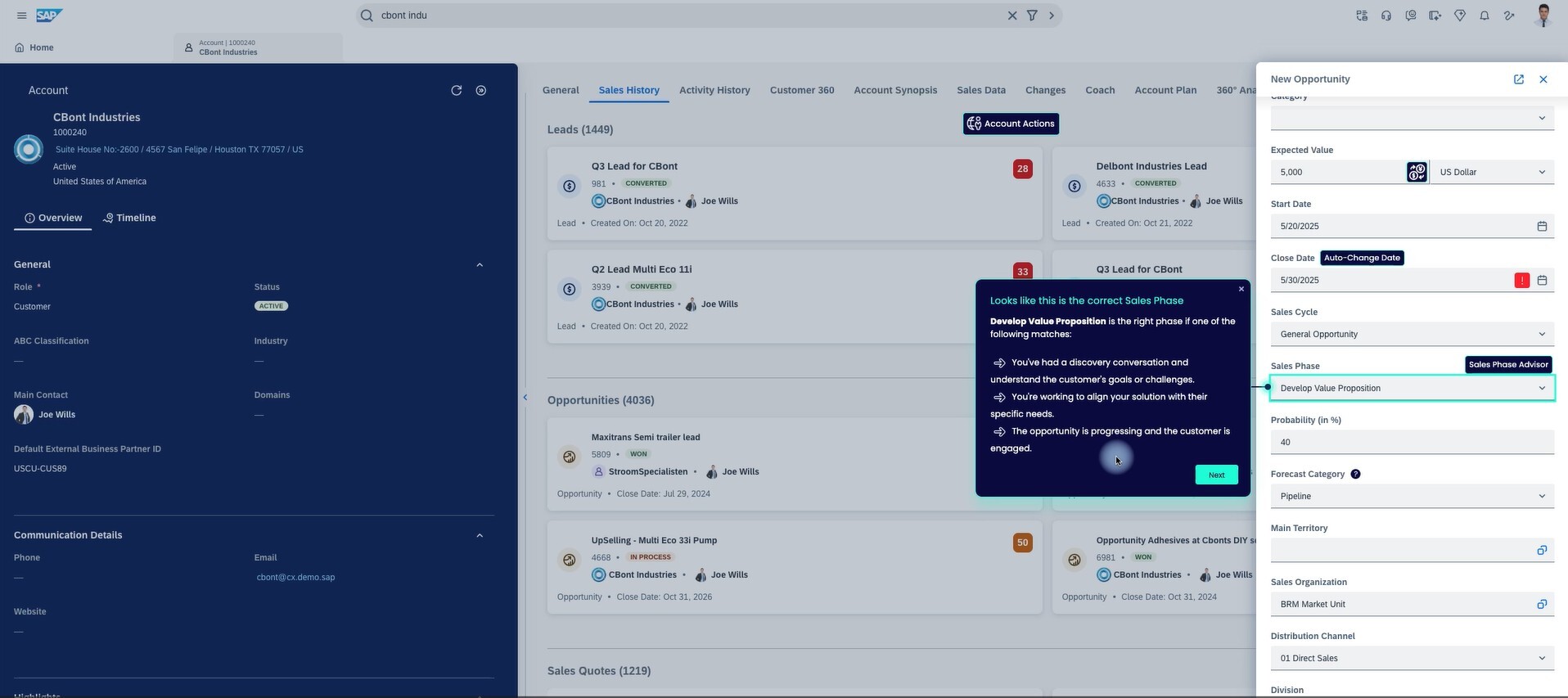Open the Sales Phase dropdown
1568x698 pixels.
tap(1541, 389)
